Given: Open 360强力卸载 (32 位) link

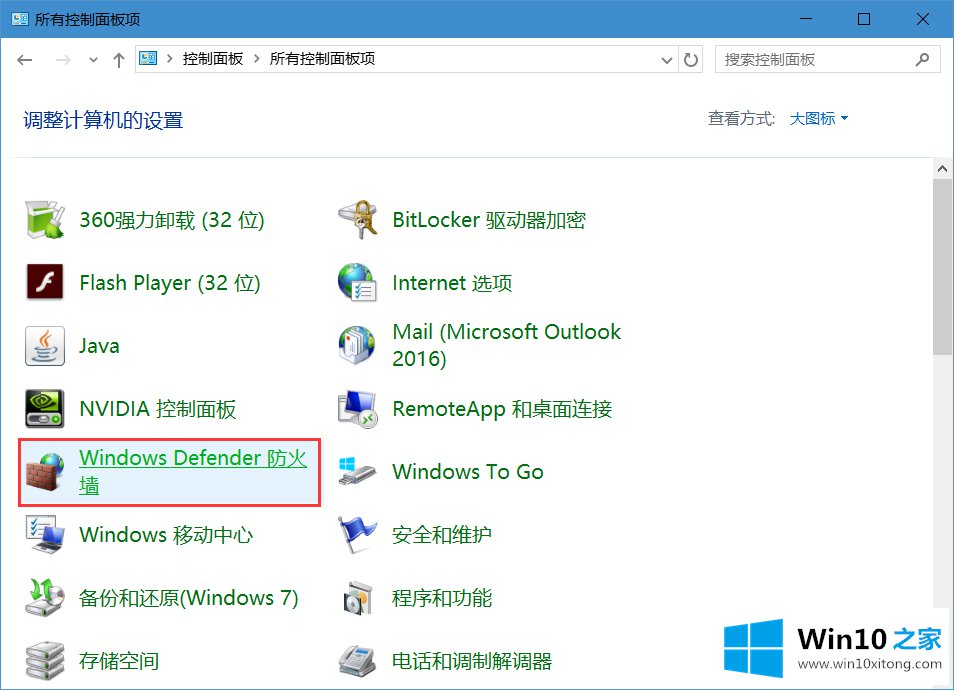Looking at the screenshot, I should click(172, 220).
